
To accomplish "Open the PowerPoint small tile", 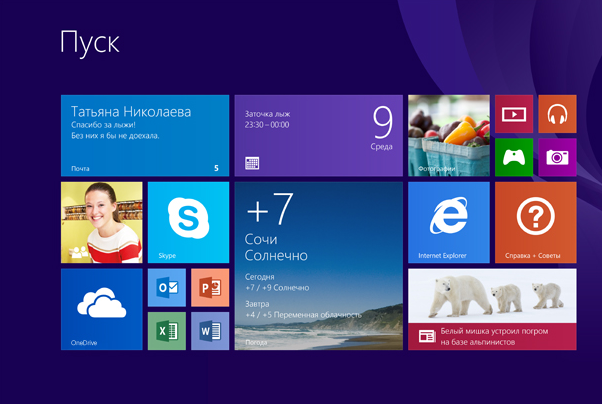I will point(210,288).
